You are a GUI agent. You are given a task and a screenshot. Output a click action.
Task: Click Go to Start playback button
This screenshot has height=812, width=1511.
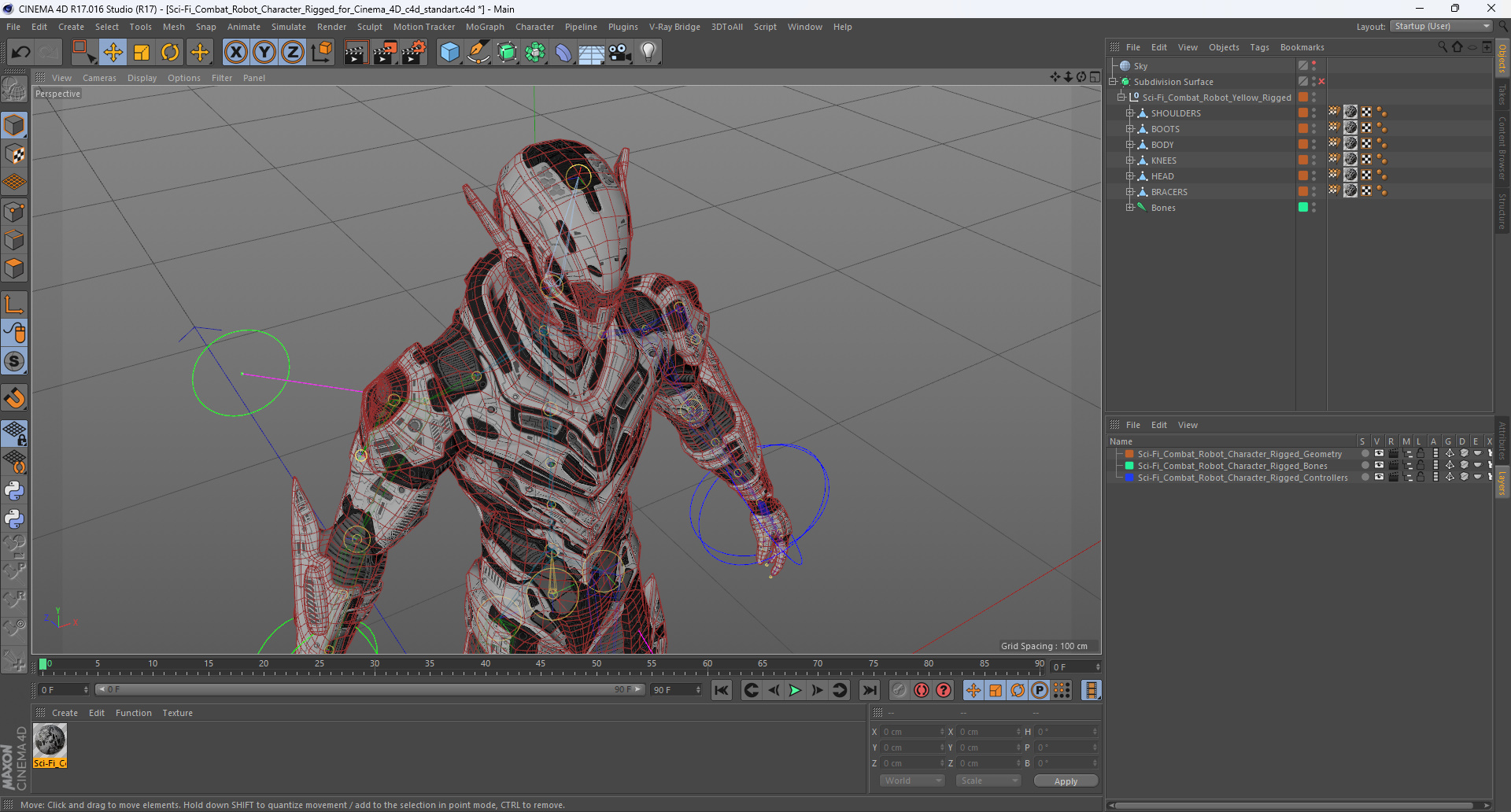tap(721, 690)
